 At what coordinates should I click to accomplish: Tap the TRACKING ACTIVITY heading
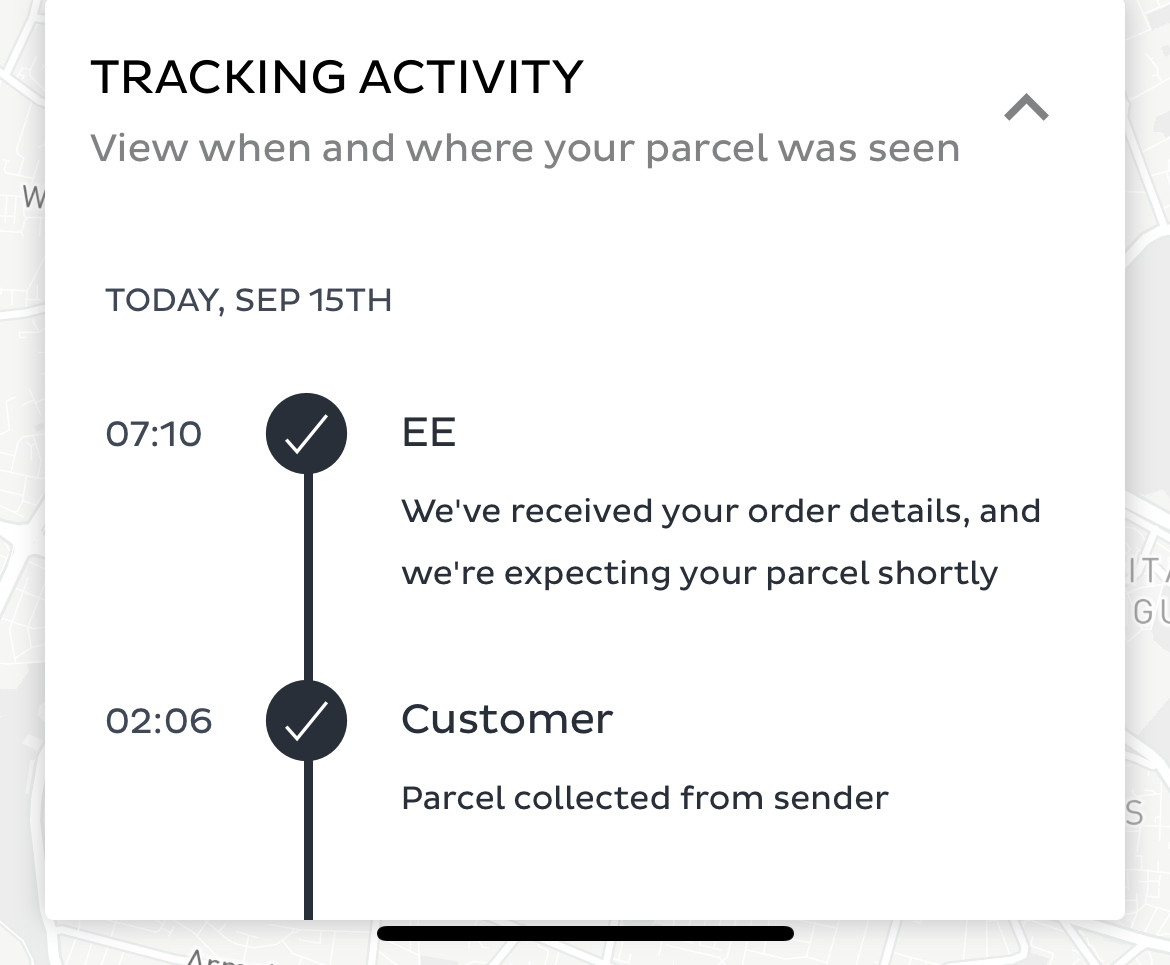click(337, 77)
